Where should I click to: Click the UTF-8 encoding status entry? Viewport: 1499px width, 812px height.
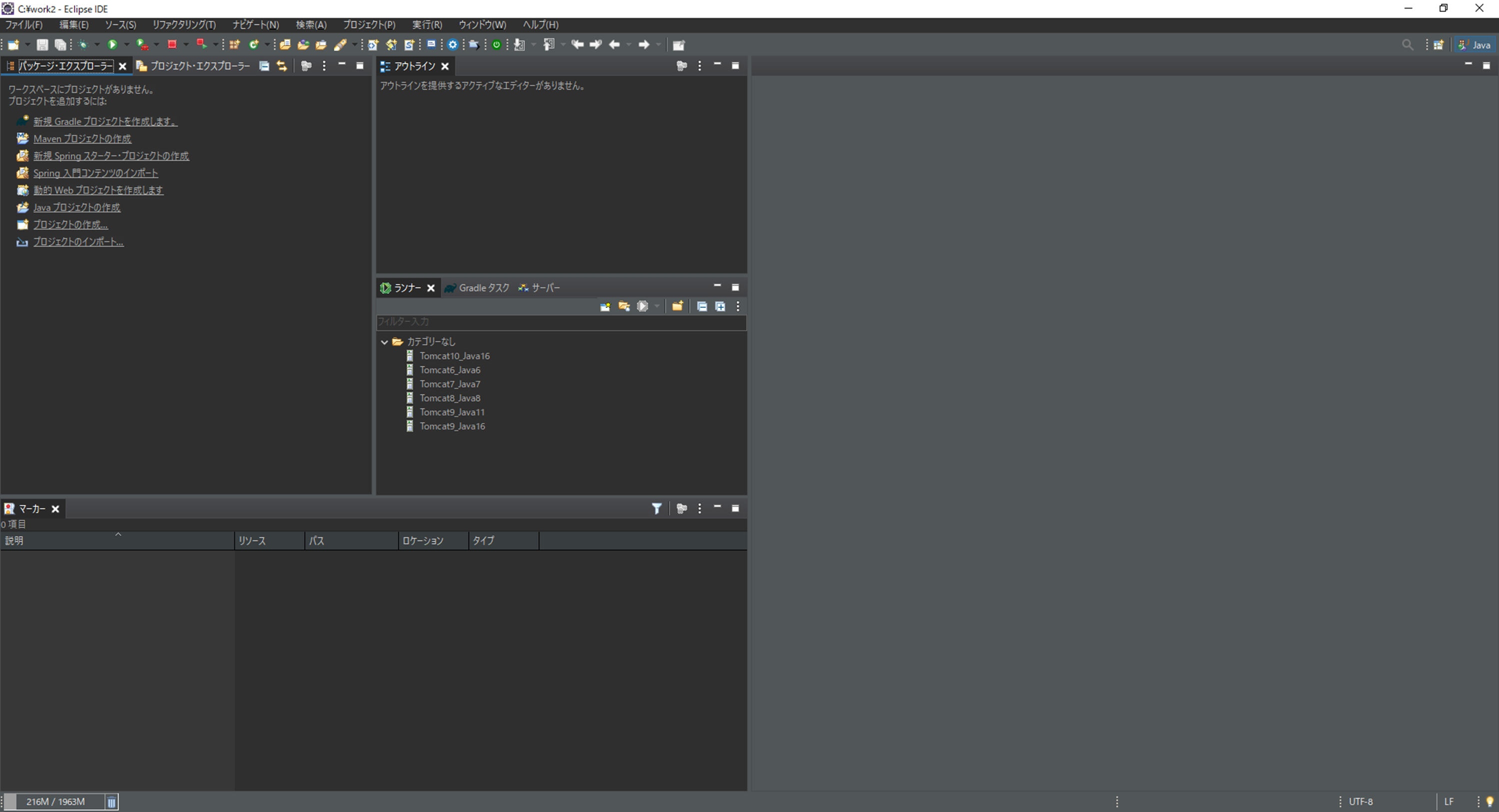(x=1361, y=802)
